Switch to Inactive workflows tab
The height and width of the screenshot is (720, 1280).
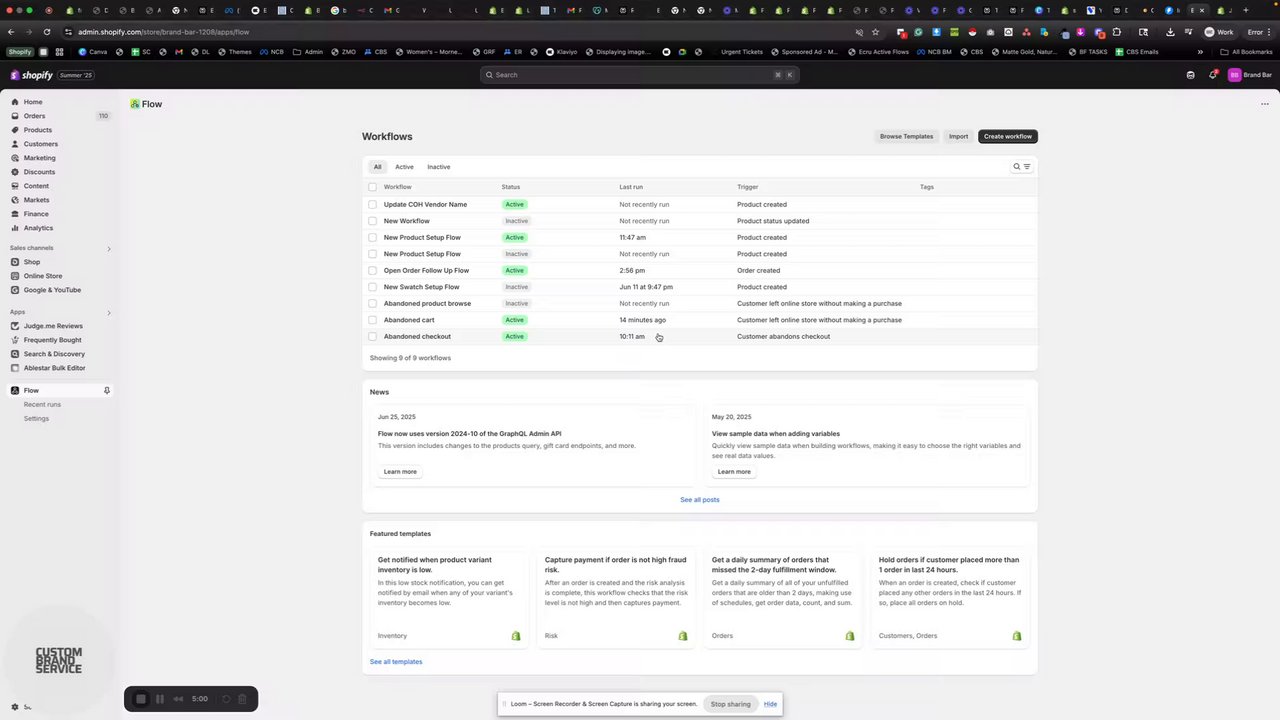439,167
